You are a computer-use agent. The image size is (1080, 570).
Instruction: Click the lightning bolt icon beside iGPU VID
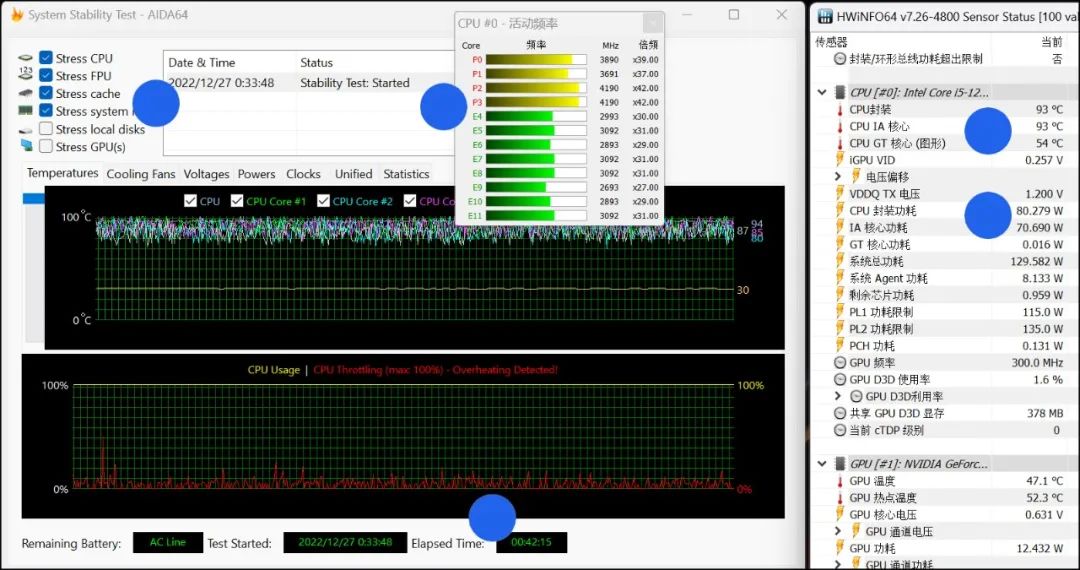(x=838, y=160)
